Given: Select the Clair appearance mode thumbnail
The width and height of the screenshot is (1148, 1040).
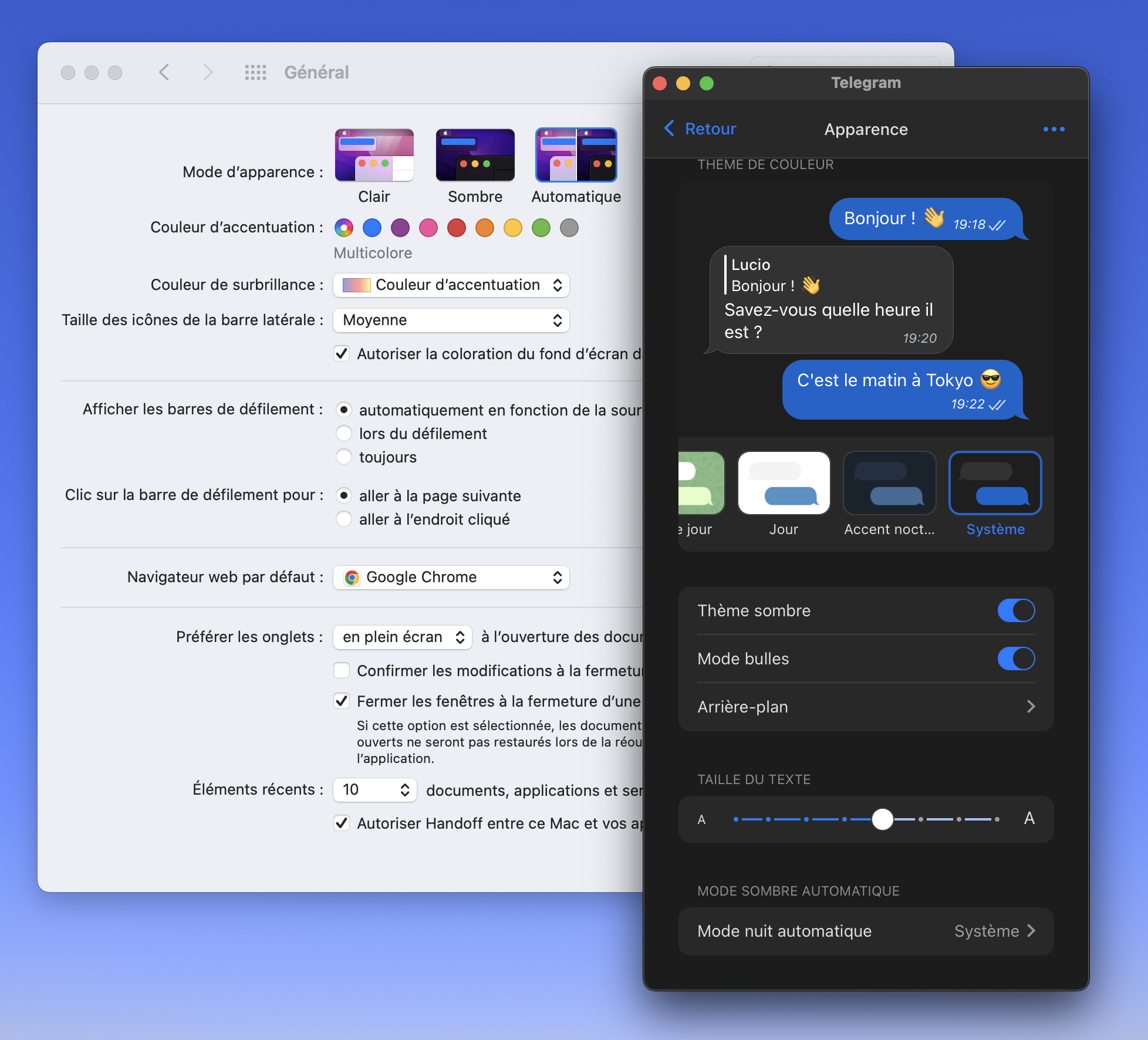Looking at the screenshot, I should (x=374, y=156).
